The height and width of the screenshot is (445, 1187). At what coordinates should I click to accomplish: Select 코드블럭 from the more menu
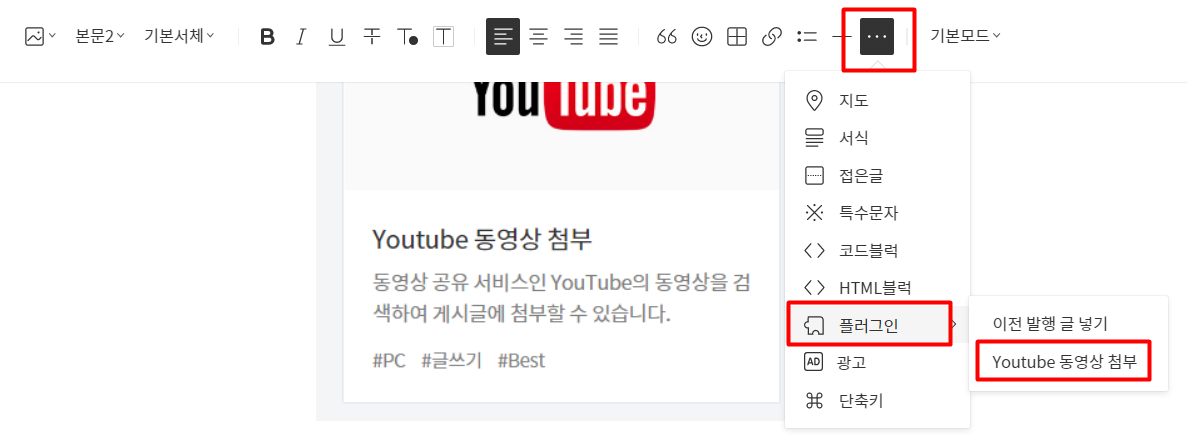[877, 250]
